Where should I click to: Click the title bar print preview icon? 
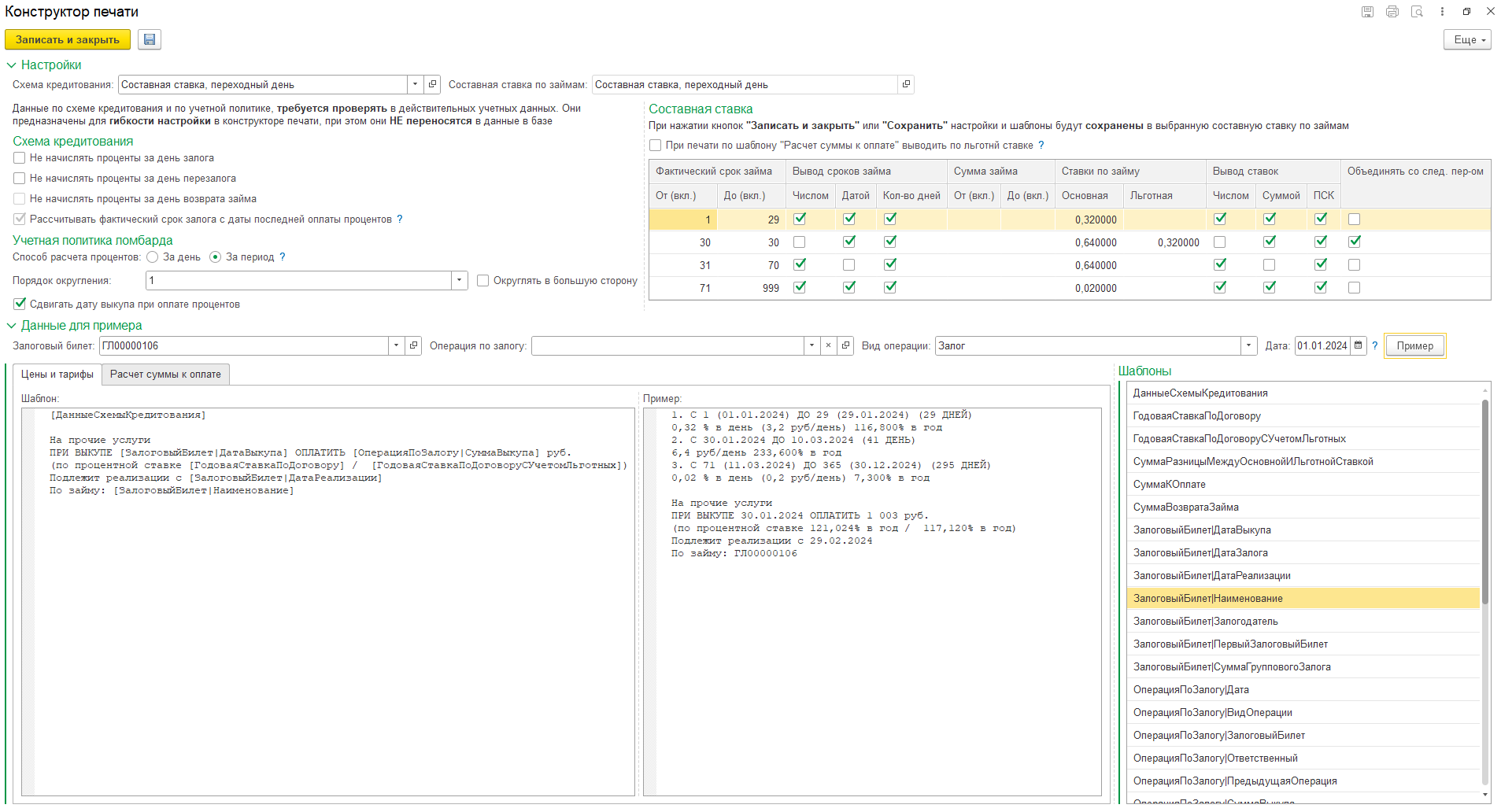tap(1417, 12)
